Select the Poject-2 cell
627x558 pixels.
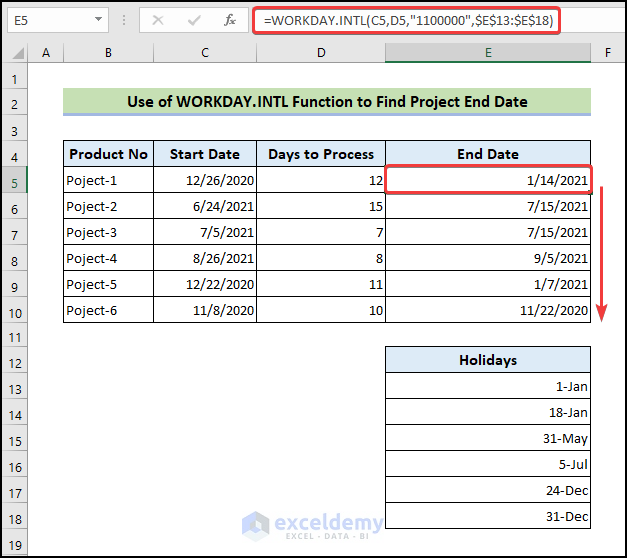(108, 206)
